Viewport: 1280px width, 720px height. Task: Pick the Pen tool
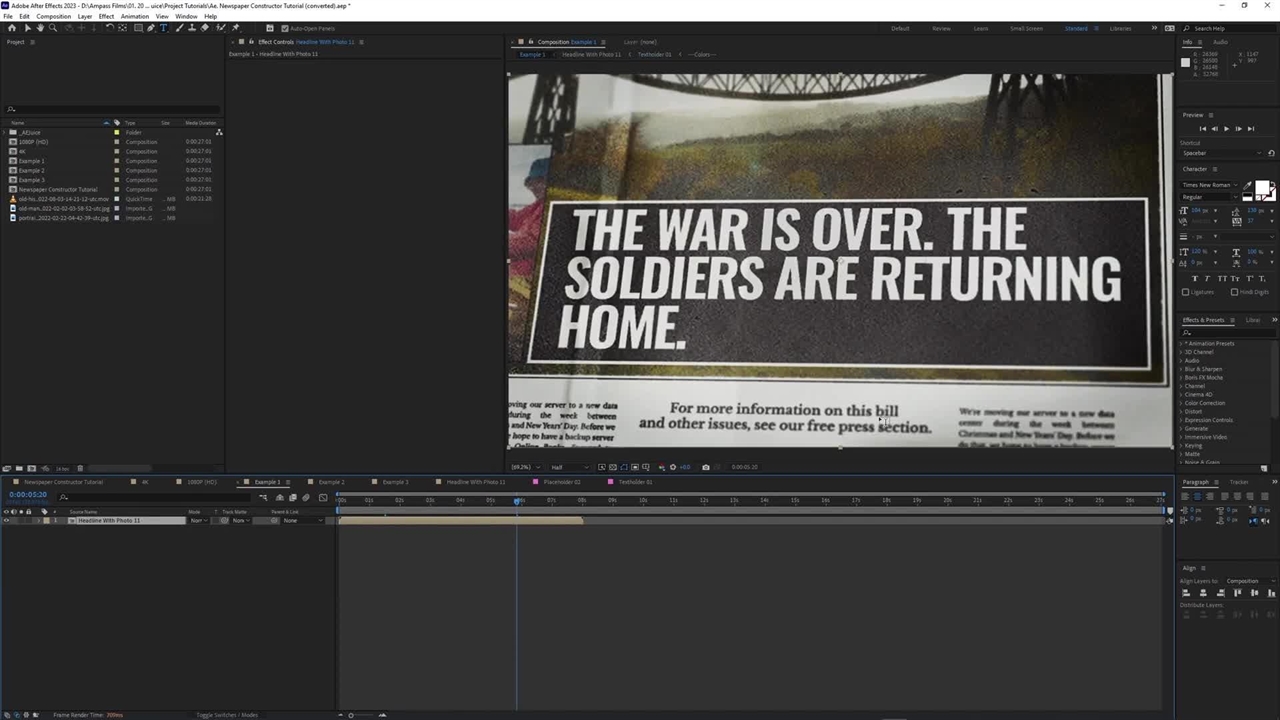(x=151, y=28)
